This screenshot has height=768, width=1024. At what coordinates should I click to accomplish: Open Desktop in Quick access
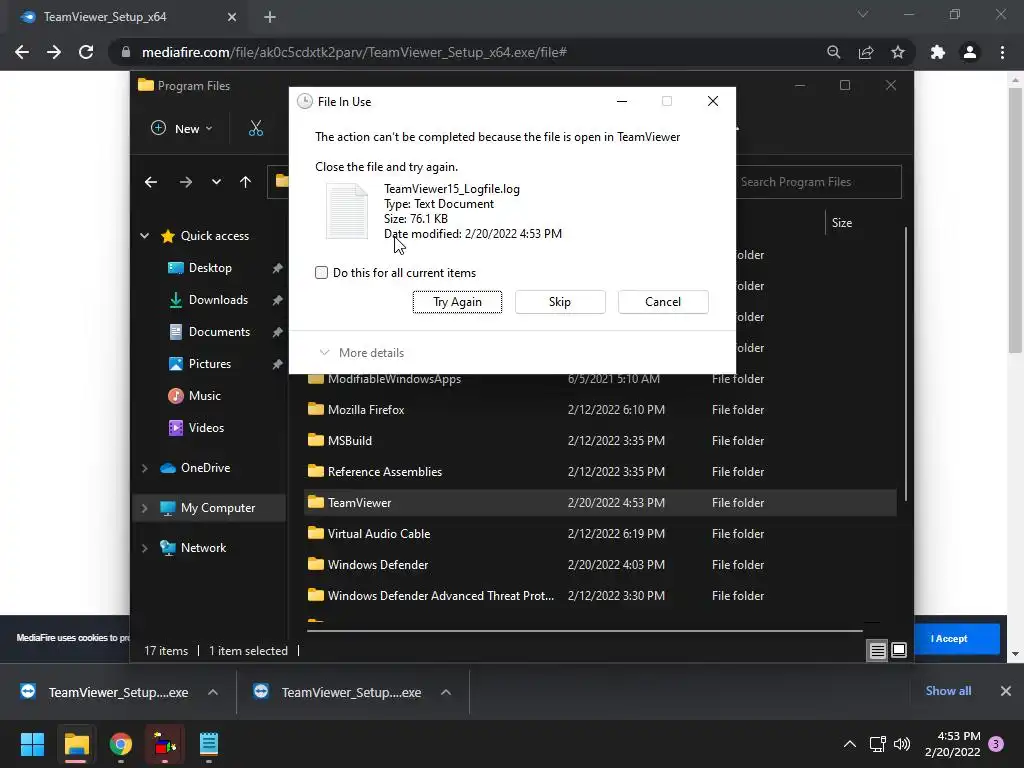pos(210,268)
